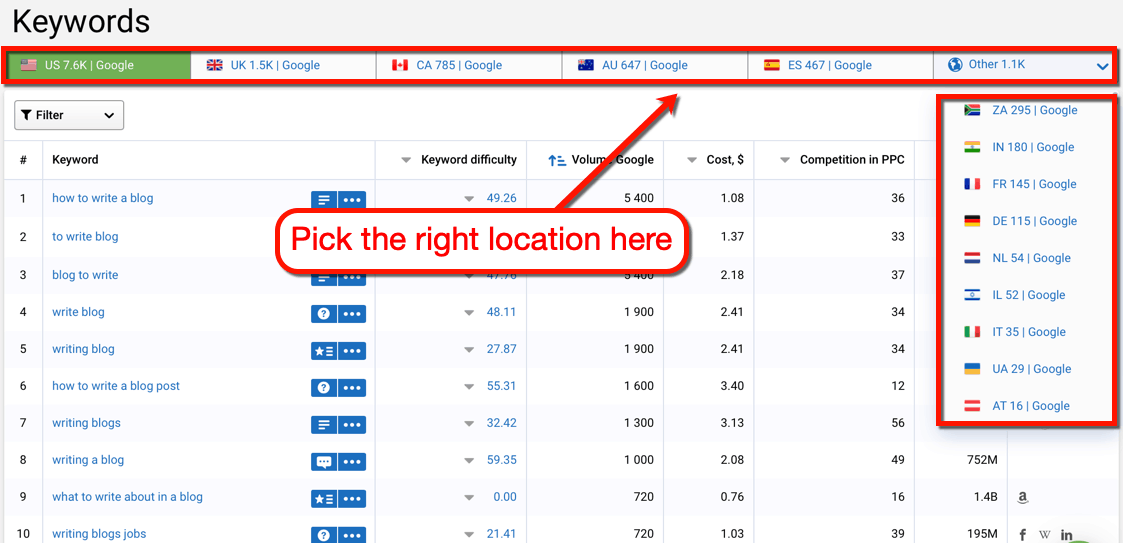This screenshot has width=1123, height=543.
Task: Open keyword link 'what to write about in a blog'
Action: (x=127, y=496)
